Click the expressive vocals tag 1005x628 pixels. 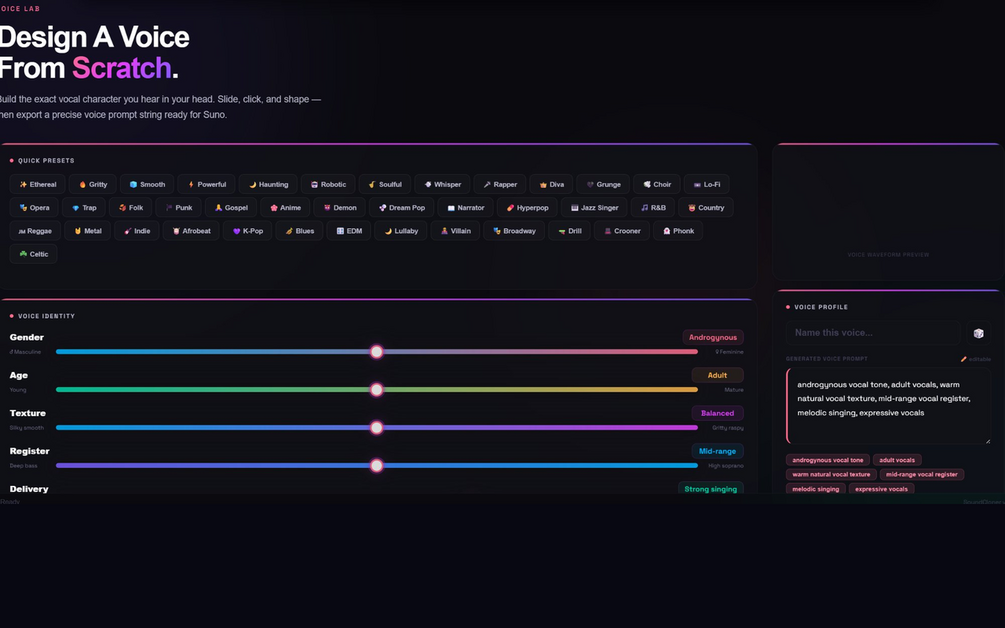[881, 489]
